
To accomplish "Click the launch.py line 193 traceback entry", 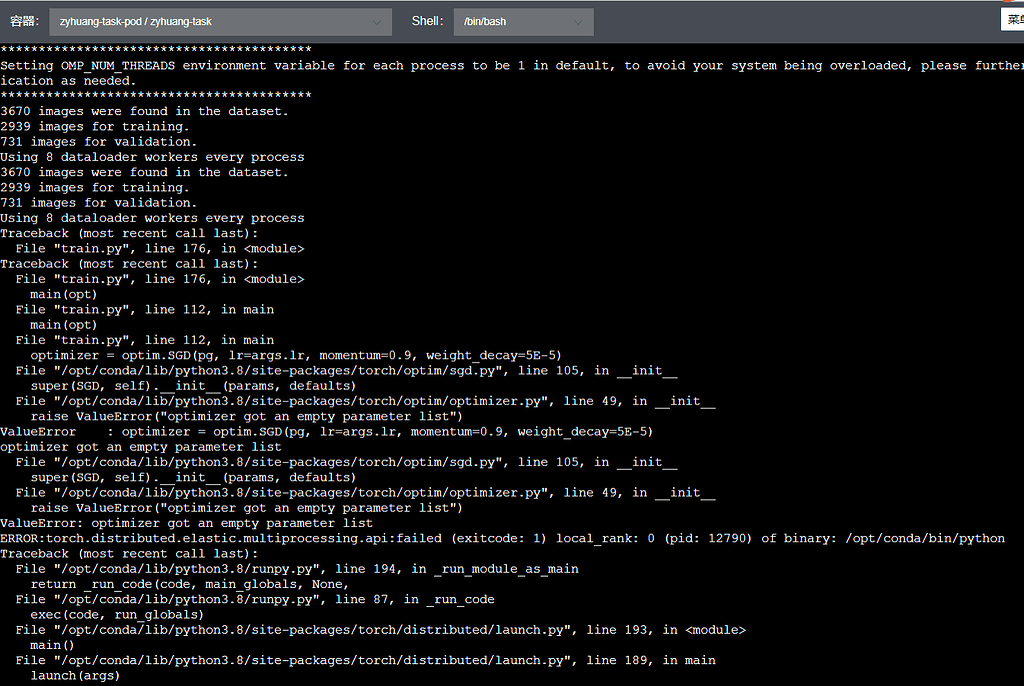I will [x=380, y=630].
